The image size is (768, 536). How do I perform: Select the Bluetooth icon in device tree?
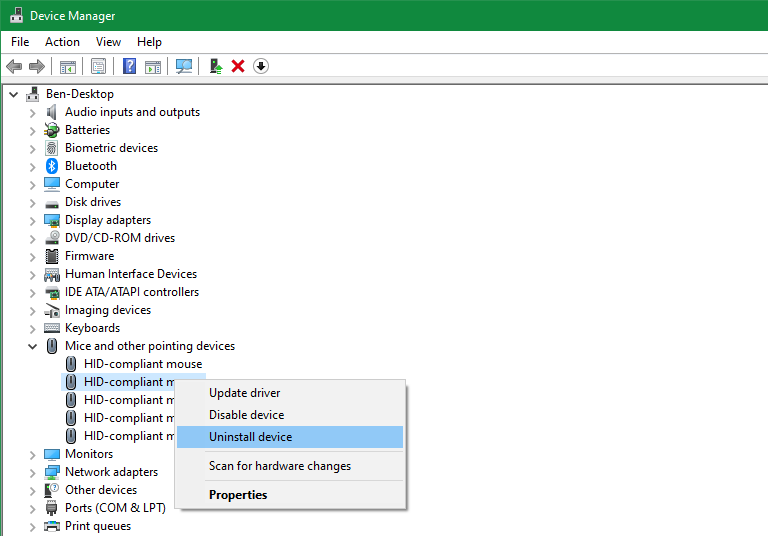click(52, 166)
